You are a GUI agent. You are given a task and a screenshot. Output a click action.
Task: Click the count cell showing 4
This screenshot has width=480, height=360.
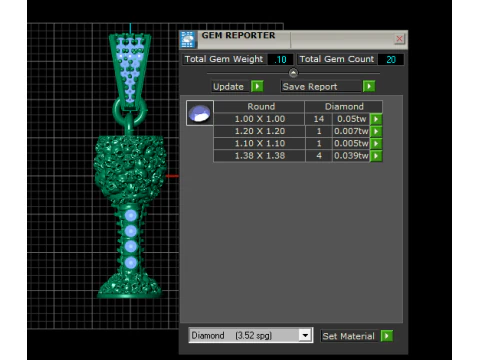(319, 156)
